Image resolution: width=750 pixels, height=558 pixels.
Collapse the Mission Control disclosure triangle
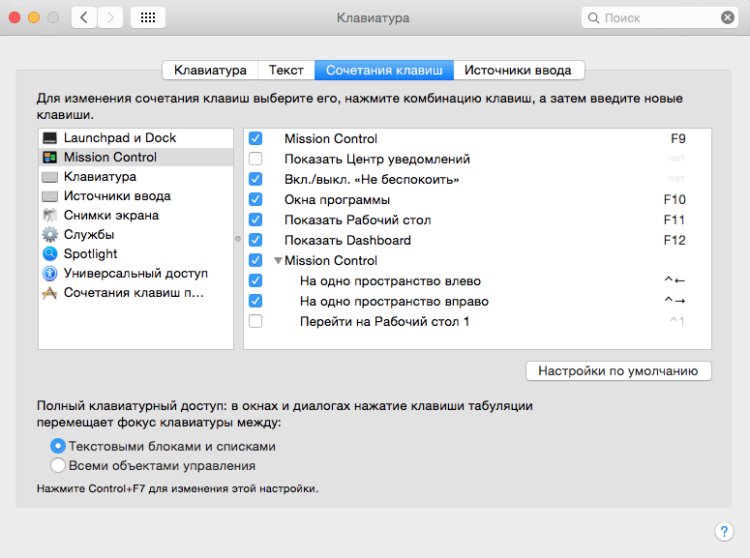[x=277, y=261]
